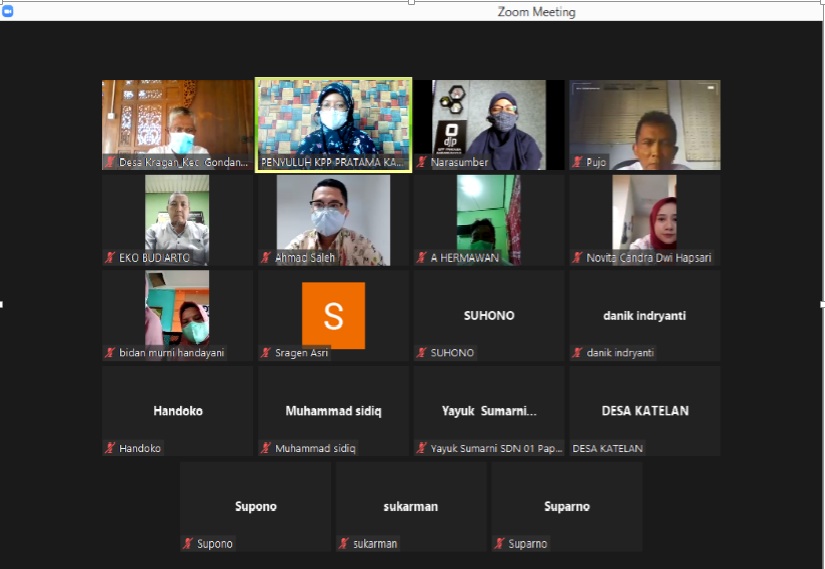Click the Zoom logo icon in title bar
This screenshot has width=825, height=569.
click(8, 11)
